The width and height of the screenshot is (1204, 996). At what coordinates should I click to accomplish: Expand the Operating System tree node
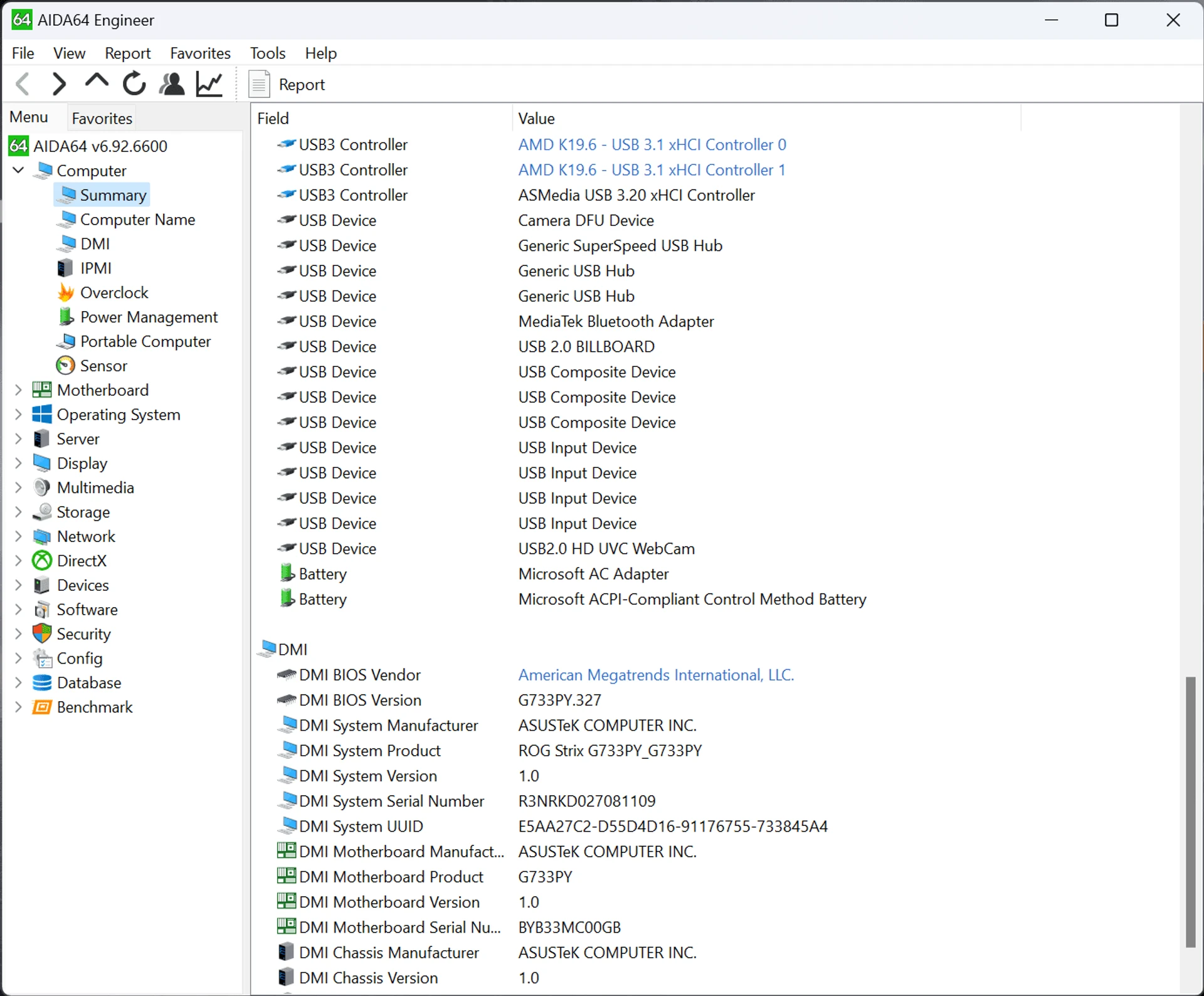coord(18,415)
